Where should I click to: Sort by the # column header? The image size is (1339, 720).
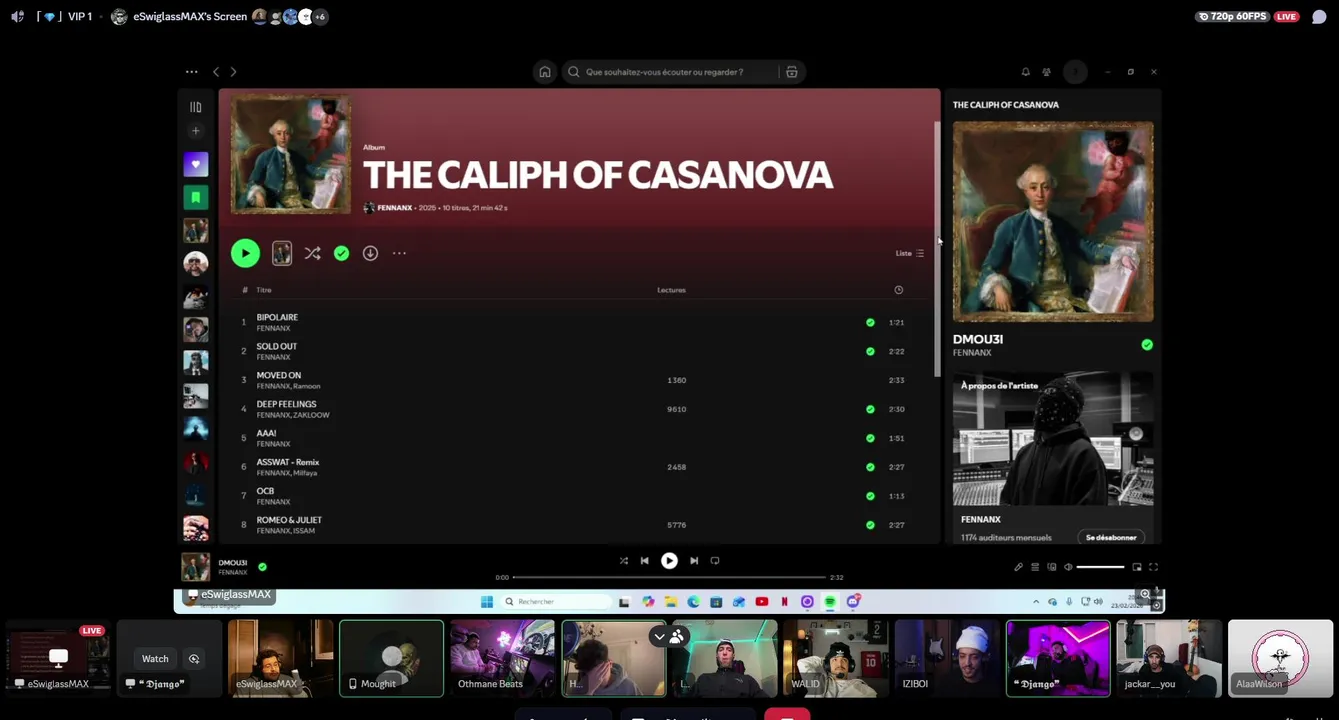[x=244, y=290]
